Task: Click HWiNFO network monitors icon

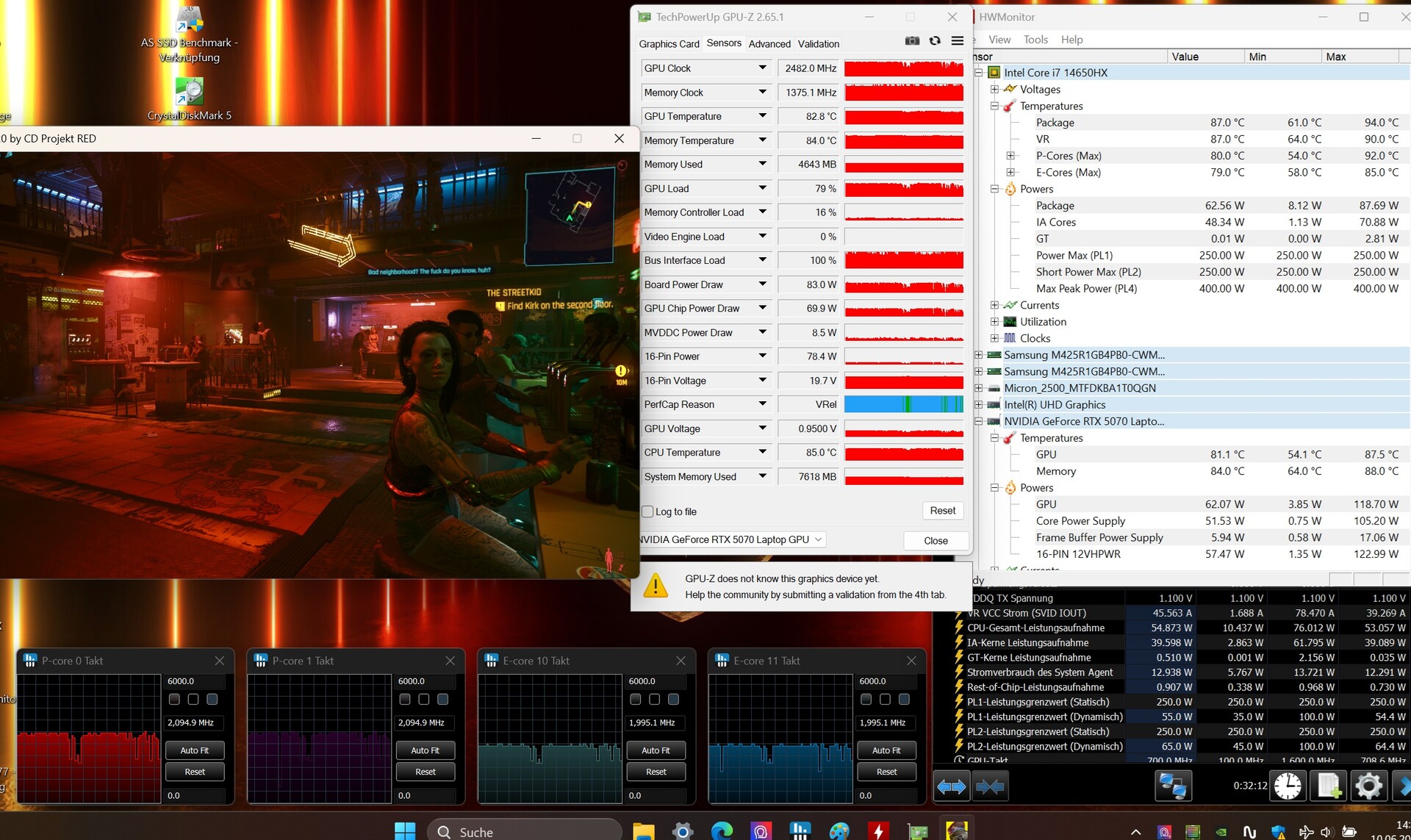Action: 1173,786
